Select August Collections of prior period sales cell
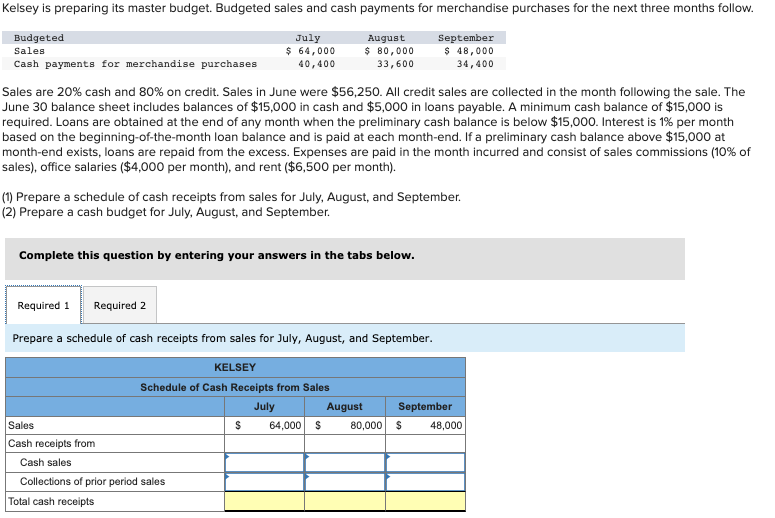The image size is (775, 518). click(x=345, y=482)
